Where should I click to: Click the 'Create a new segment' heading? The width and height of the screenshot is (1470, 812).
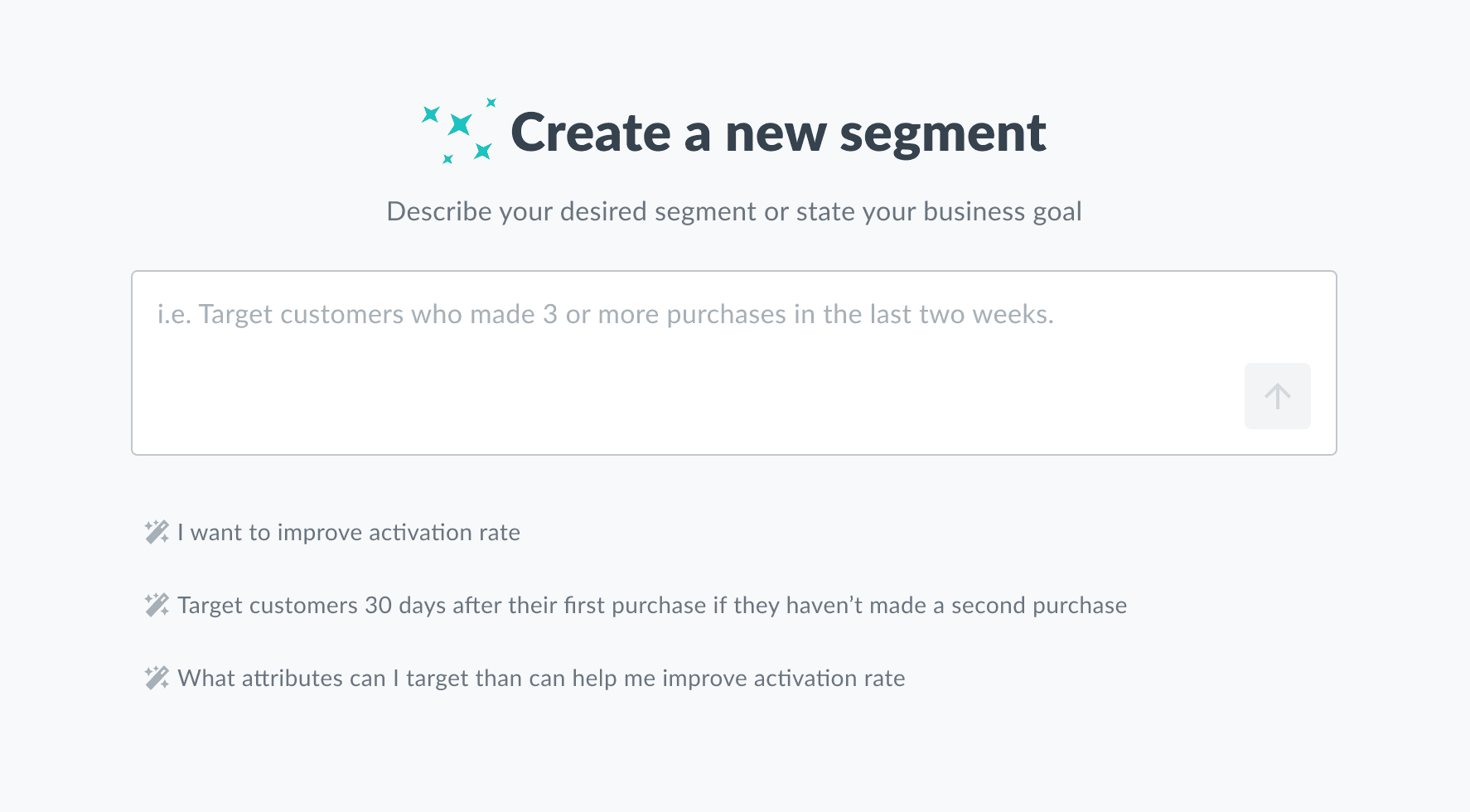pos(780,133)
